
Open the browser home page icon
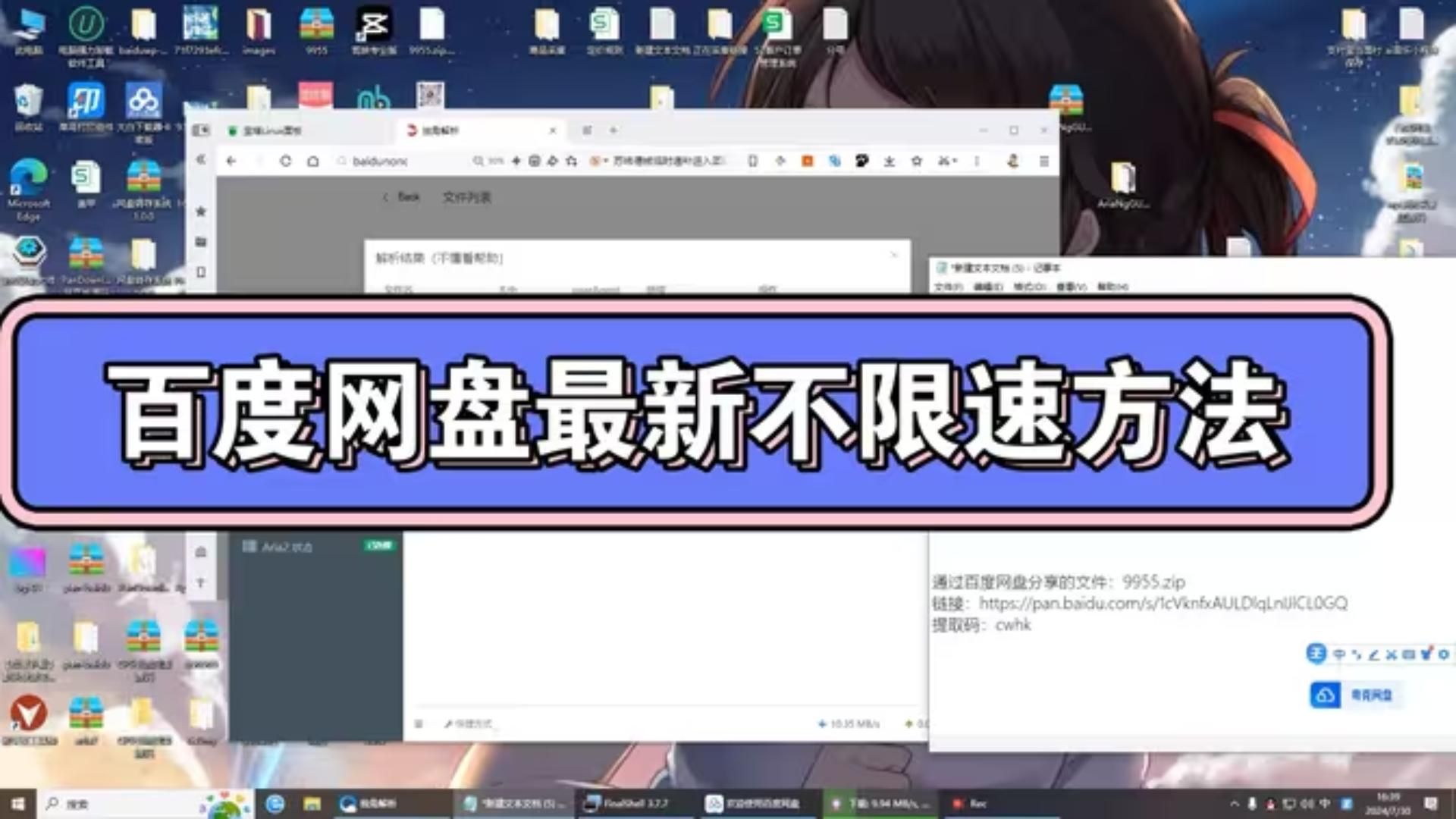[x=312, y=161]
